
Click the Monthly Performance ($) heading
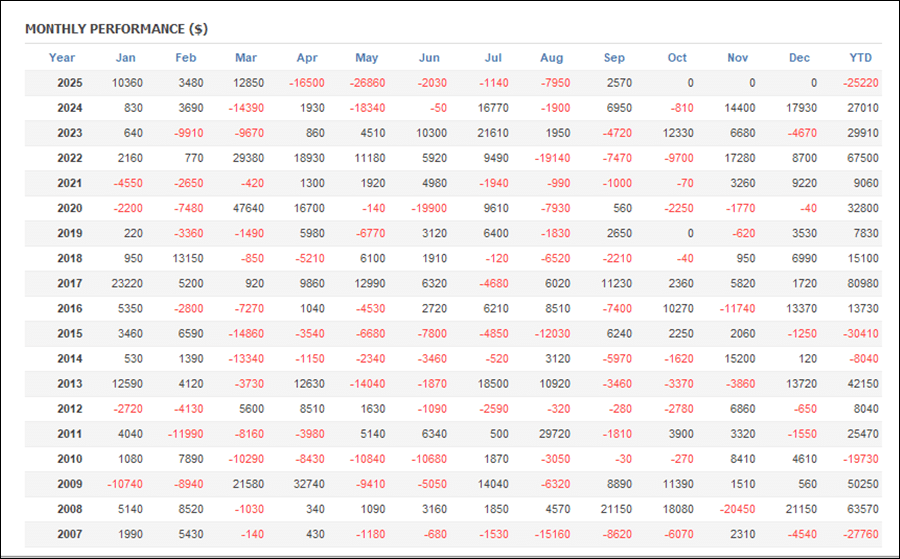pyautogui.click(x=117, y=29)
